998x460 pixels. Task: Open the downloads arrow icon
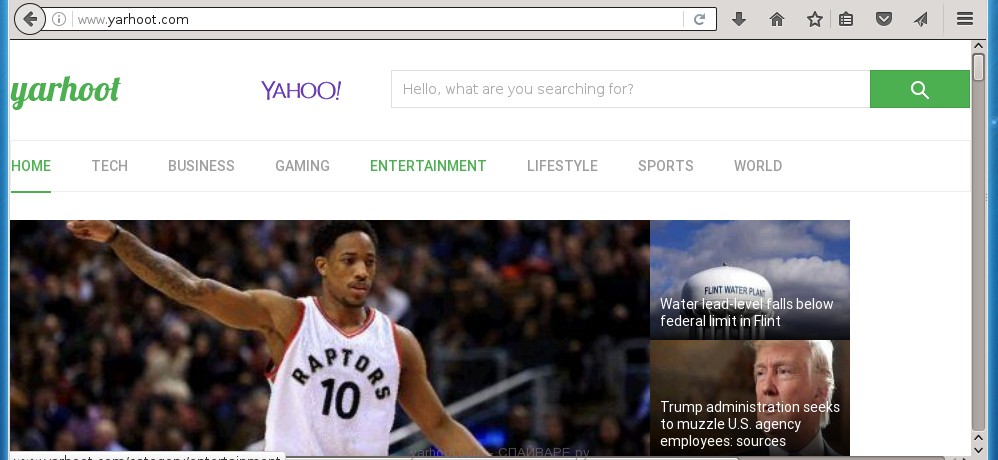739,19
